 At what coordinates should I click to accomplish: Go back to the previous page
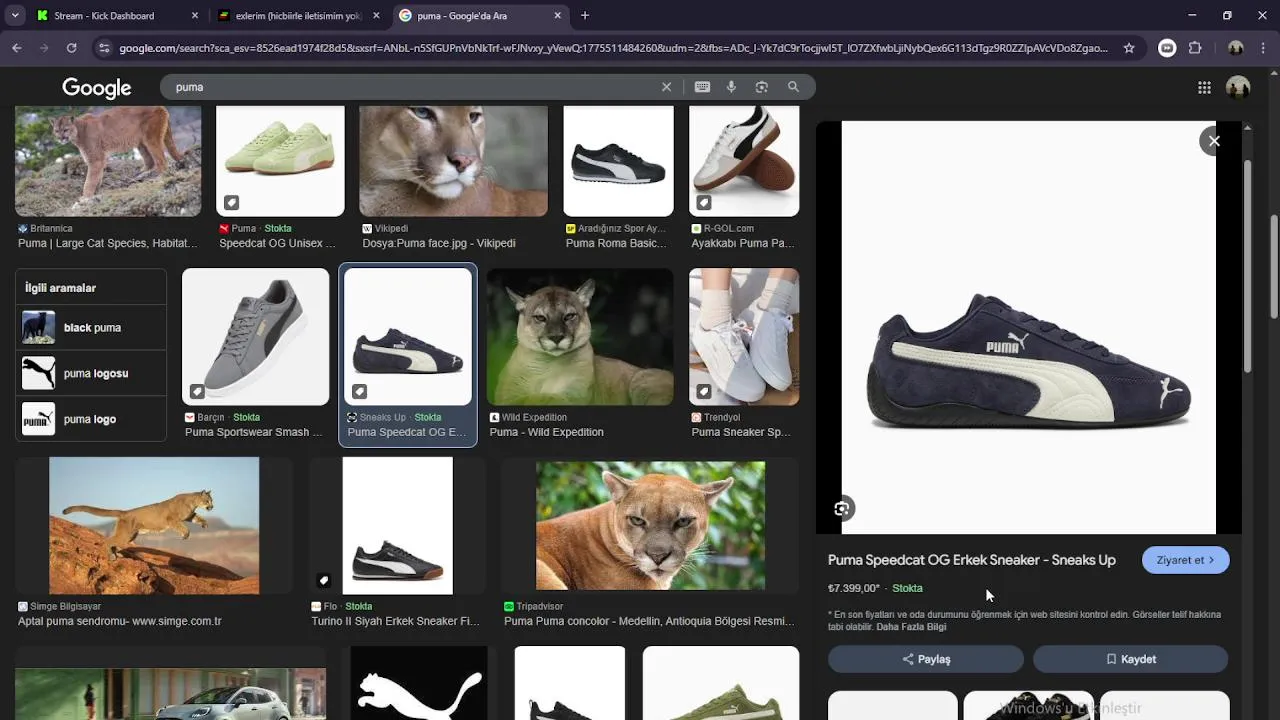click(x=17, y=47)
